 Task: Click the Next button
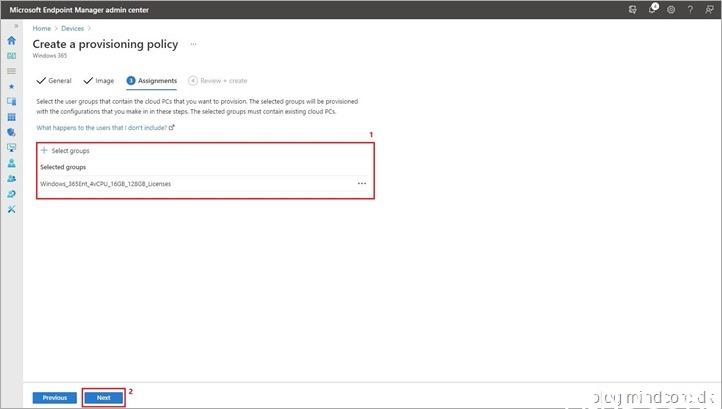[103, 397]
